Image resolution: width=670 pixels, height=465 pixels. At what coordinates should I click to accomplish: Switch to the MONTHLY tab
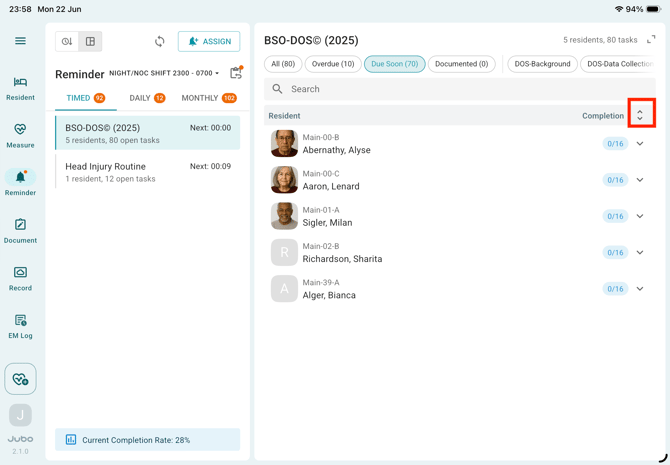click(x=209, y=98)
